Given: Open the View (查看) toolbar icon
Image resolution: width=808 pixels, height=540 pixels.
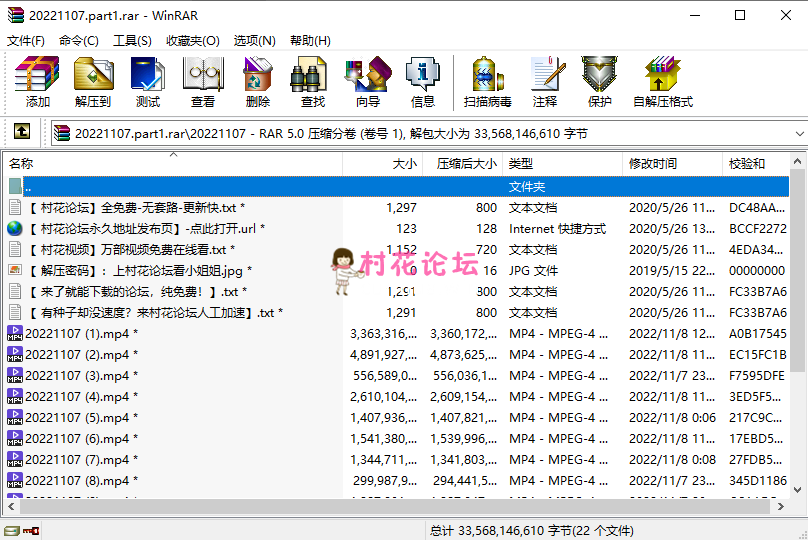Looking at the screenshot, I should pyautogui.click(x=202, y=81).
